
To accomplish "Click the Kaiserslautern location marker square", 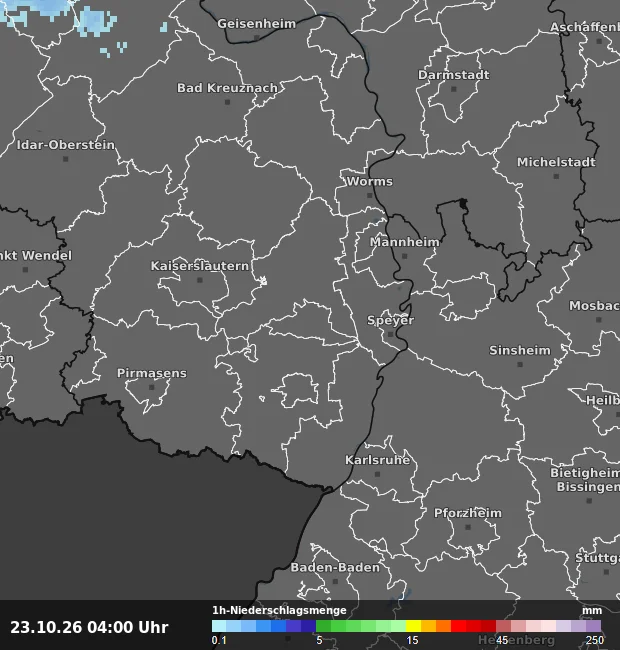I will coord(200,280).
